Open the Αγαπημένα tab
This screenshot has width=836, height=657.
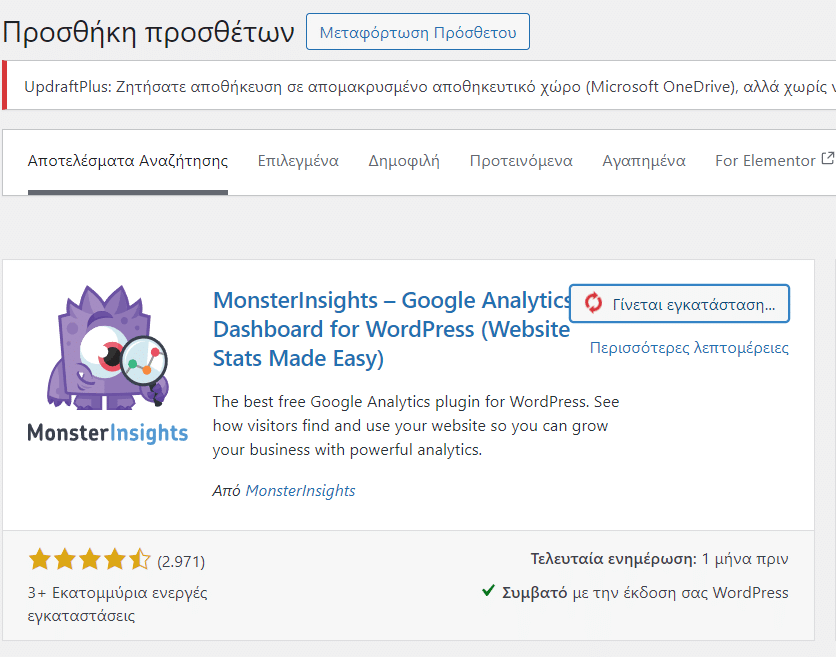[x=644, y=161]
